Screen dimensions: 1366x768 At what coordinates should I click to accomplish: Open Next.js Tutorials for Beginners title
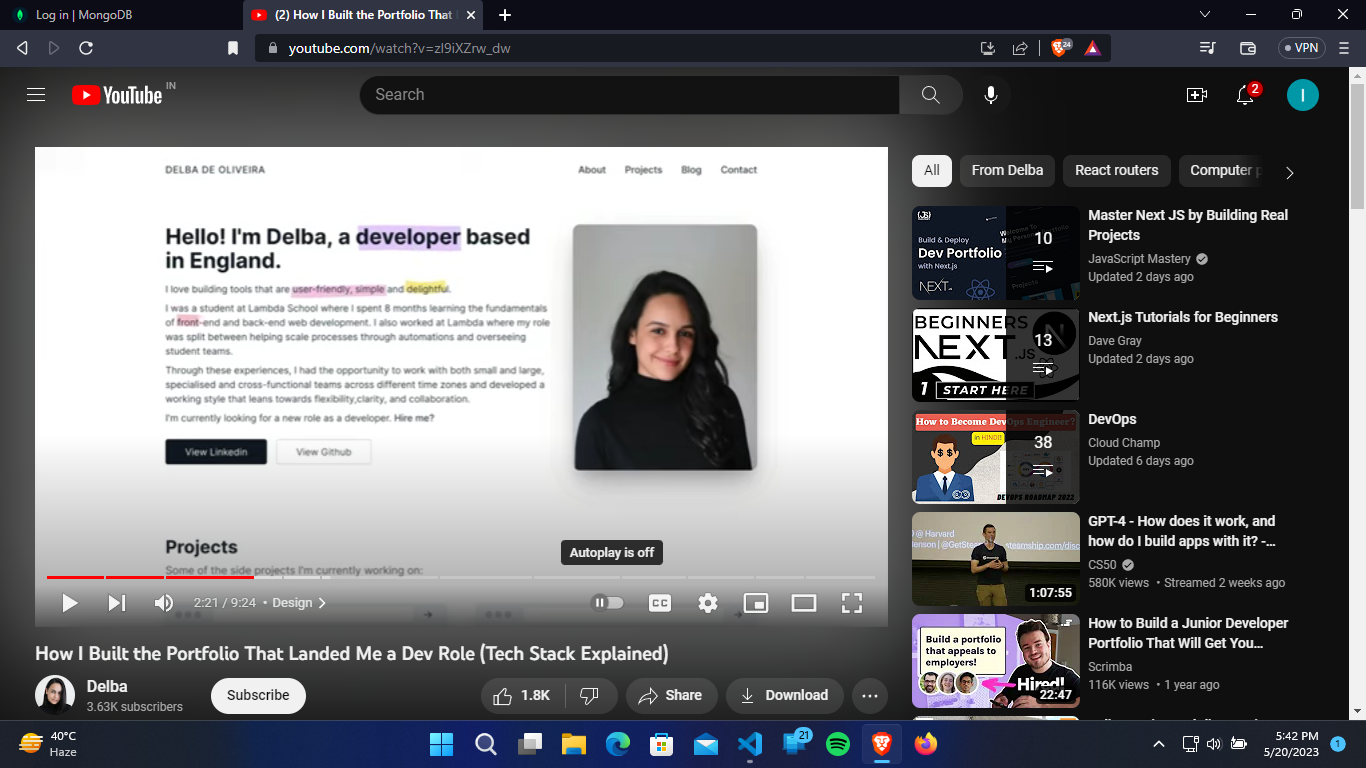(1183, 317)
